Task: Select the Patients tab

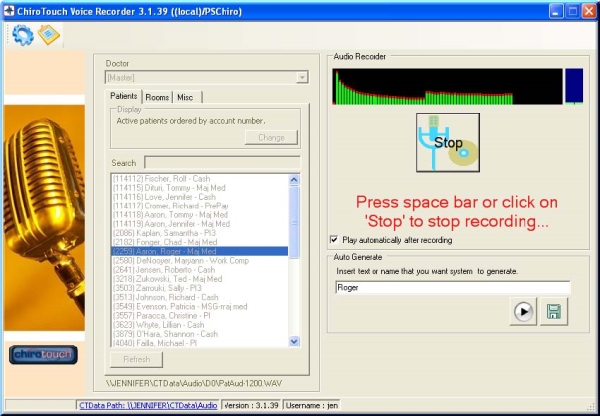Action: [x=124, y=97]
